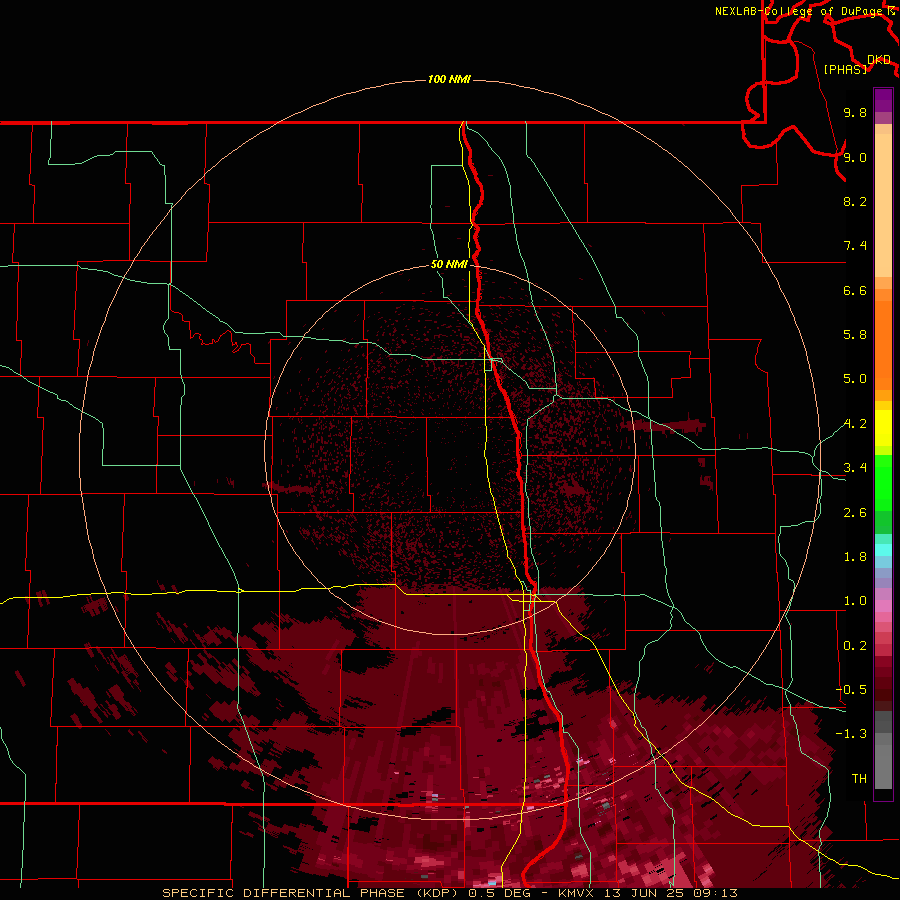Select the 5.0 scale value
This screenshot has height=900, width=900.
855,379
